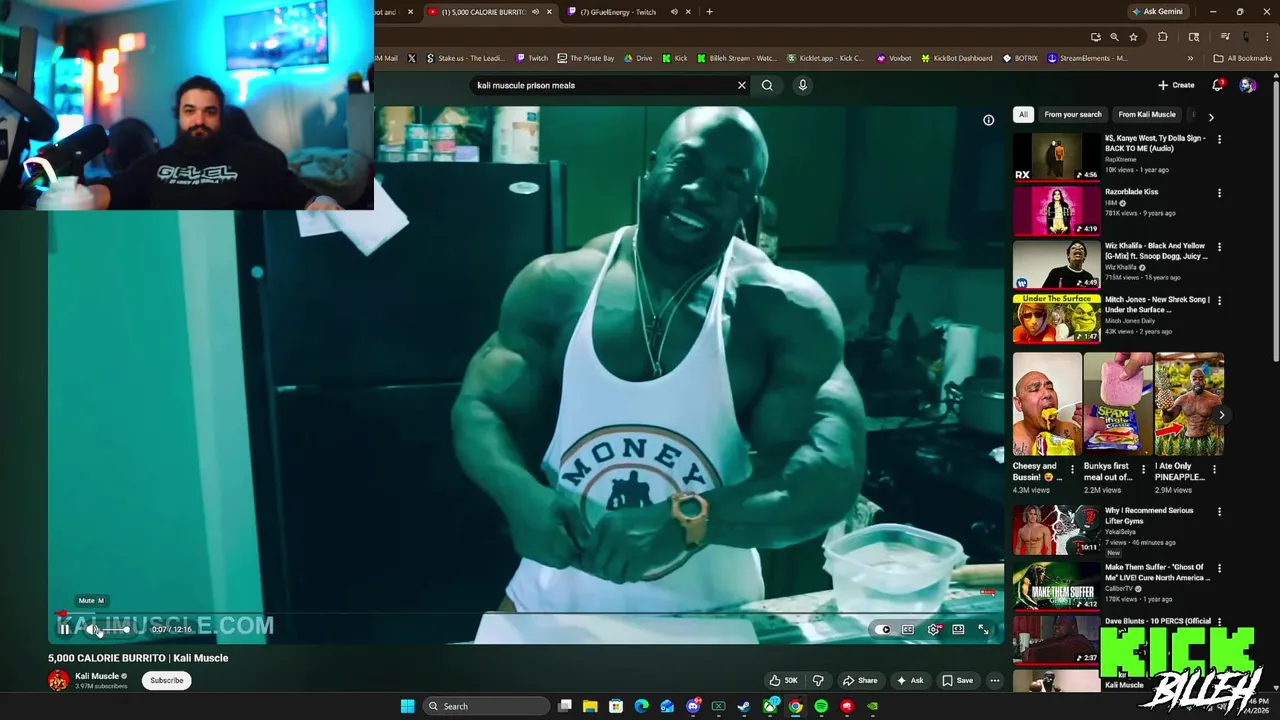
Task: Open the Kali Muscle channel avatar
Action: click(x=58, y=681)
